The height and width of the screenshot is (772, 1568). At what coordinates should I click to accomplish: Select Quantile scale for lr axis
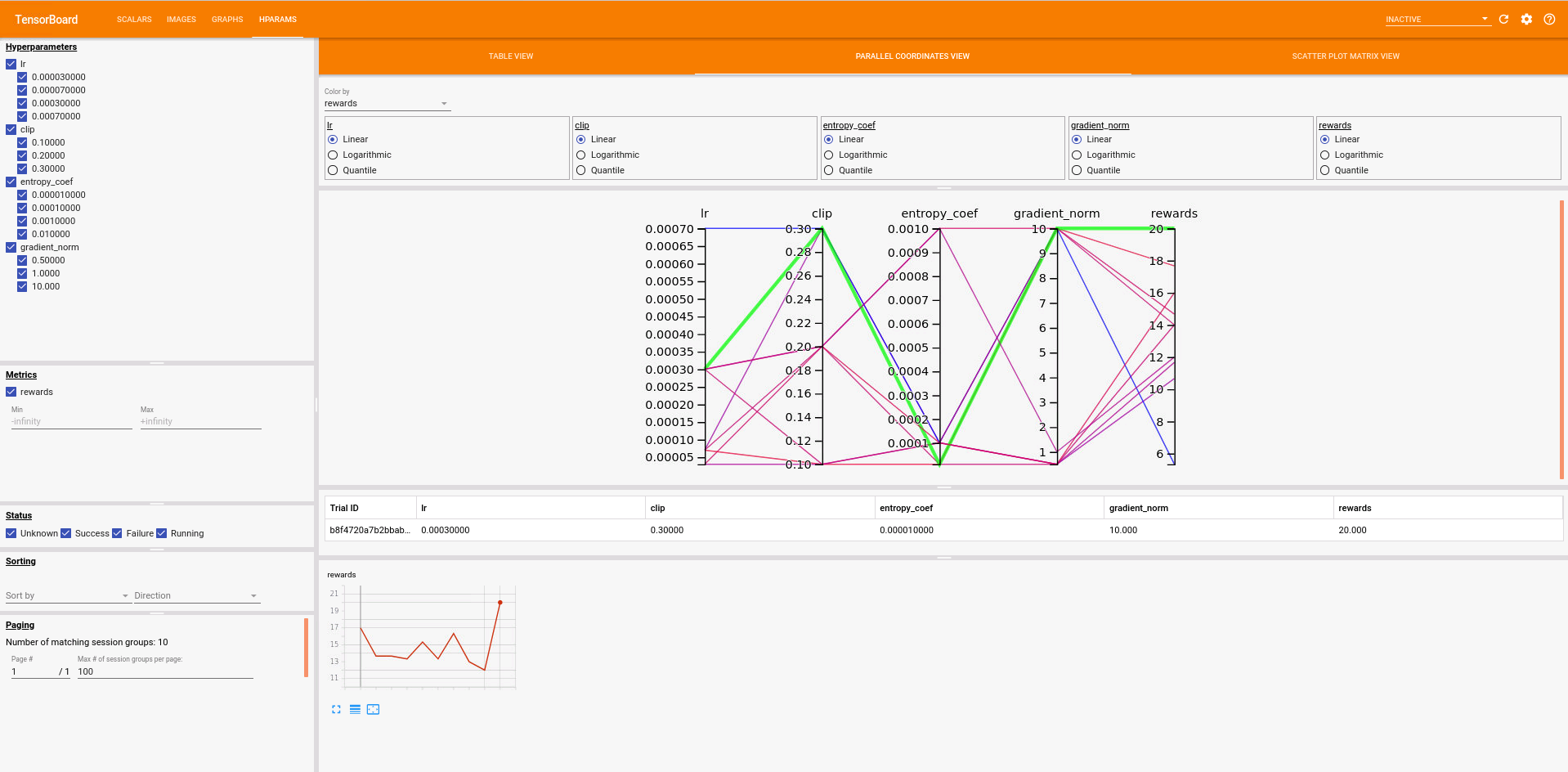333,170
